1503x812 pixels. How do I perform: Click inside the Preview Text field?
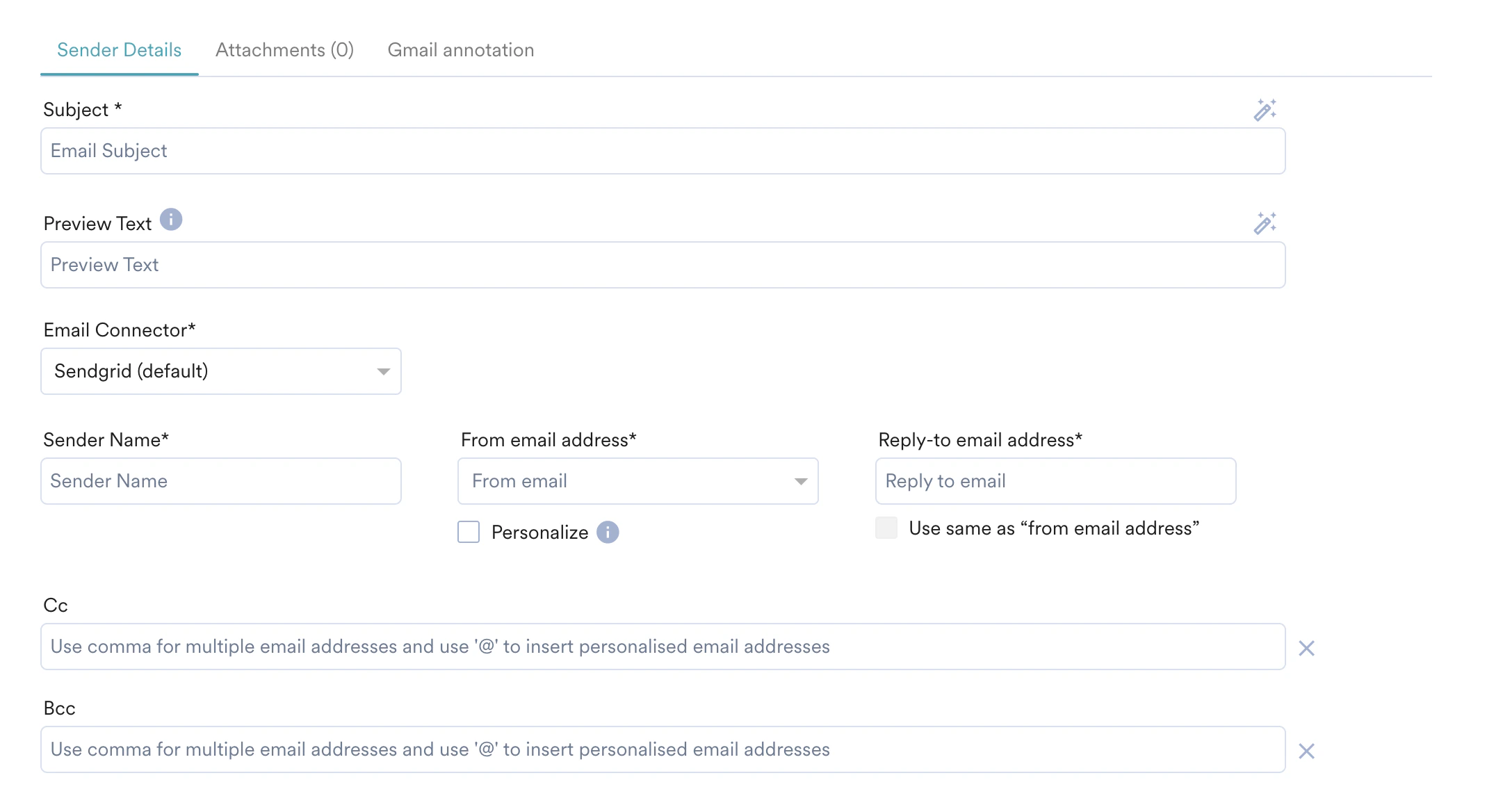click(660, 264)
